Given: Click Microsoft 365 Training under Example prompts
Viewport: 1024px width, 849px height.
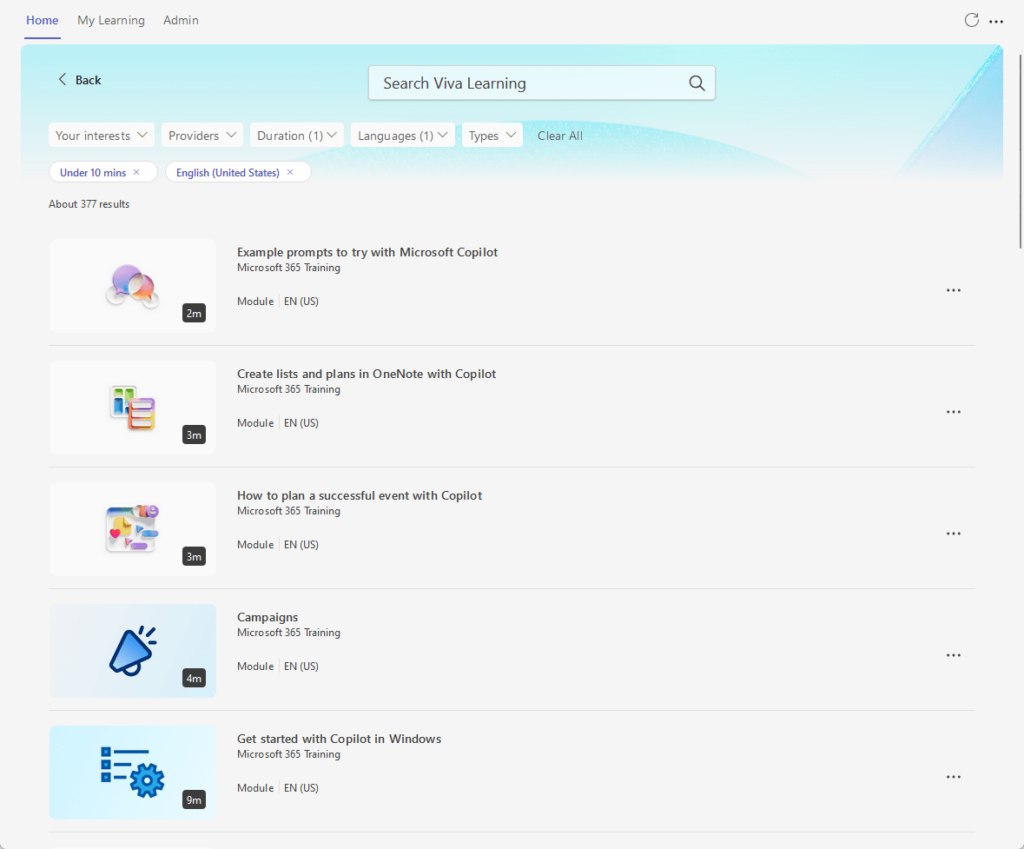Looking at the screenshot, I should (289, 268).
